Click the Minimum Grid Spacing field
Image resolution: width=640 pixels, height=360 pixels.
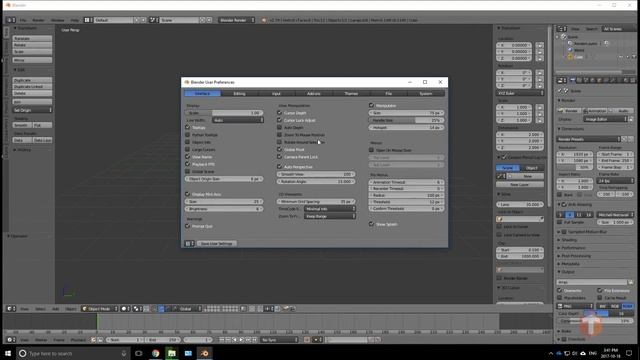click(x=316, y=202)
